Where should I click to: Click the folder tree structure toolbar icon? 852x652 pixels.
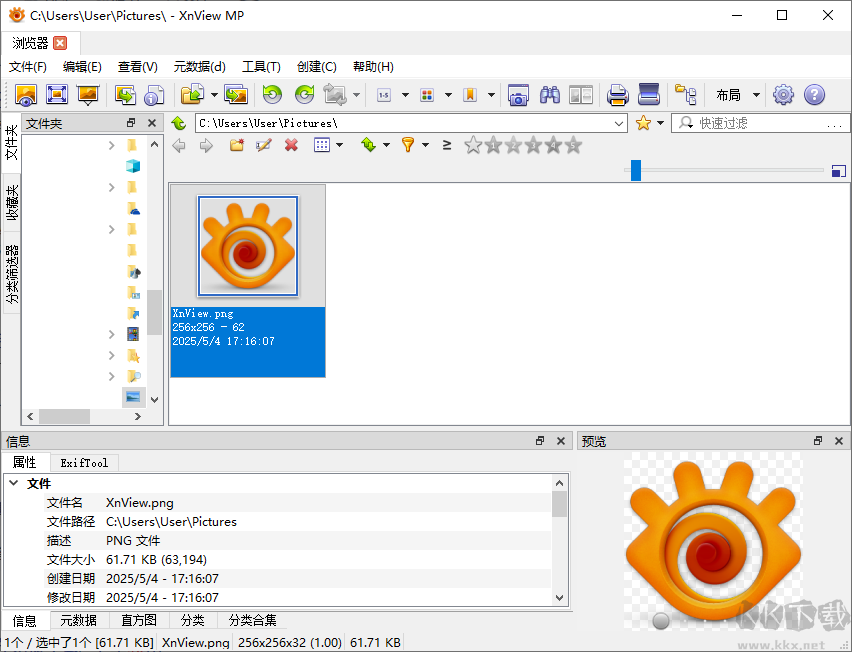point(685,95)
